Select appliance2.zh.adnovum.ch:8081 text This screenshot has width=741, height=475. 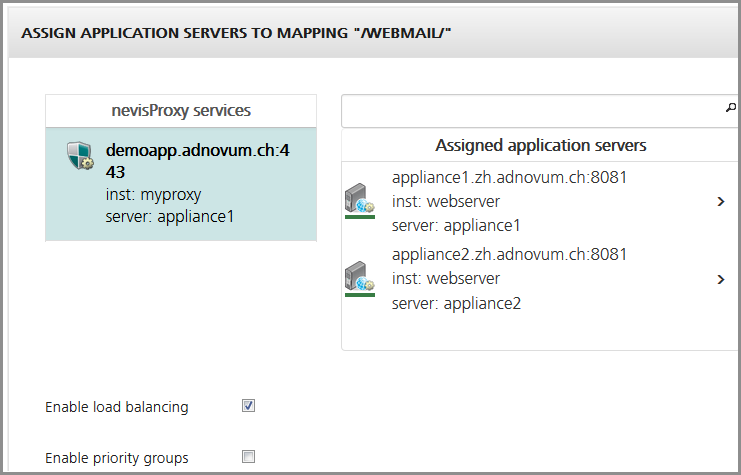pyautogui.click(x=509, y=254)
